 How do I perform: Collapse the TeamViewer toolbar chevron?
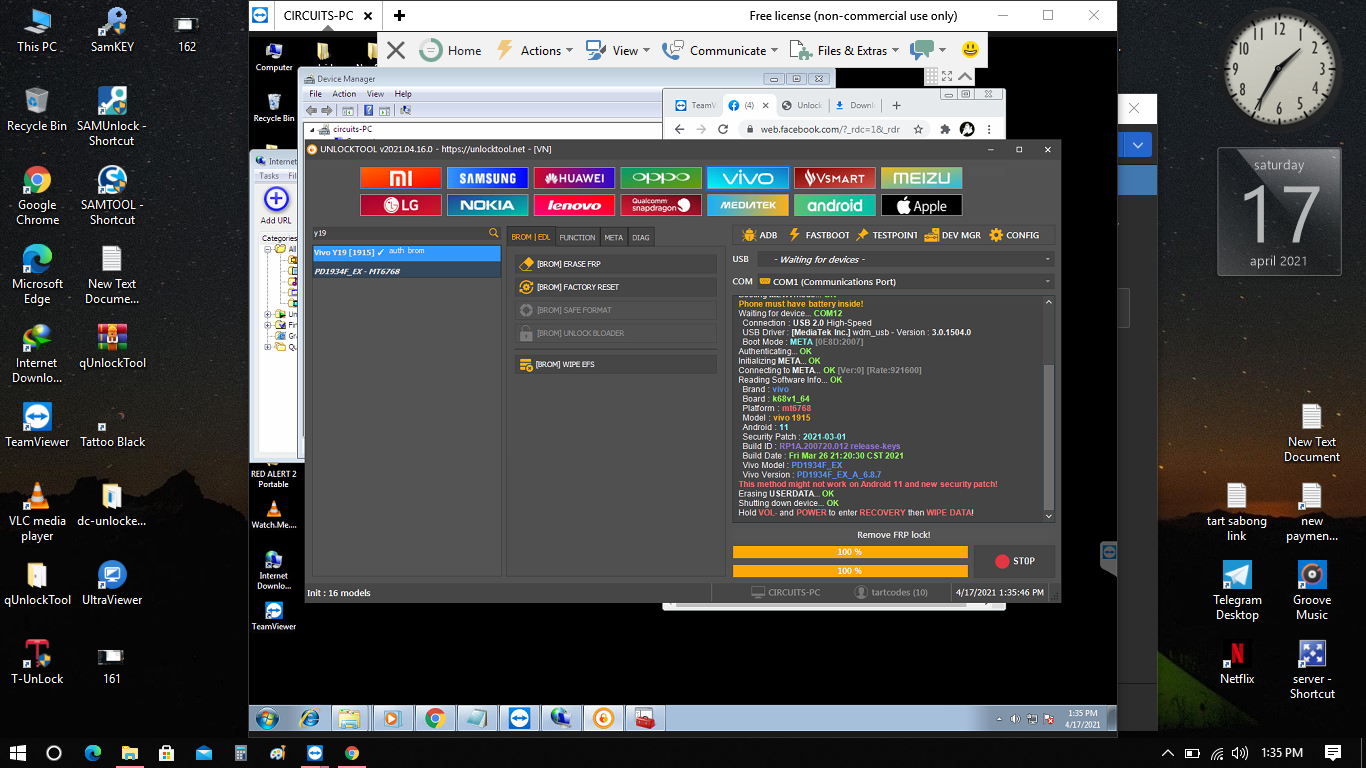tap(965, 76)
